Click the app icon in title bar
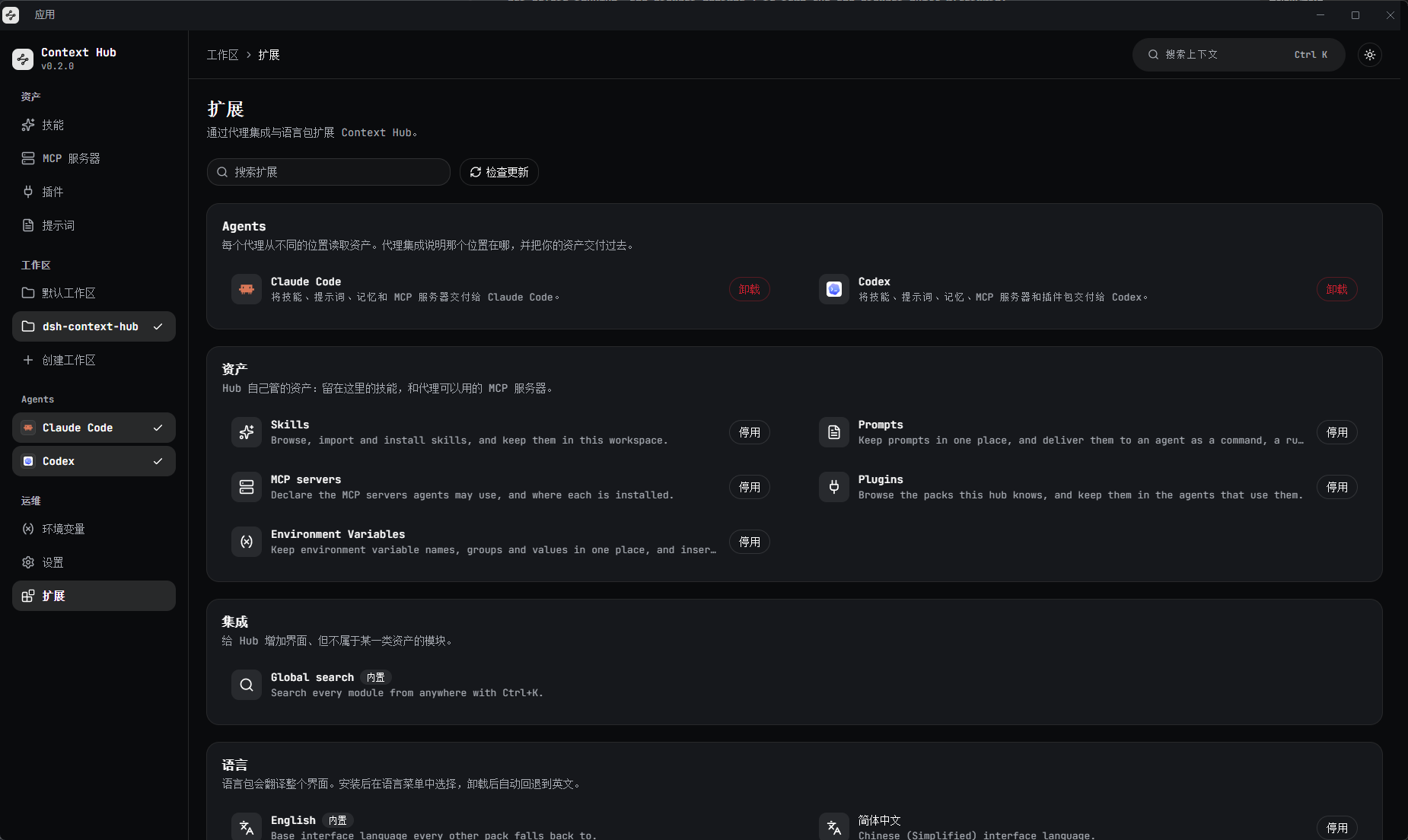This screenshot has width=1408, height=840. click(11, 14)
